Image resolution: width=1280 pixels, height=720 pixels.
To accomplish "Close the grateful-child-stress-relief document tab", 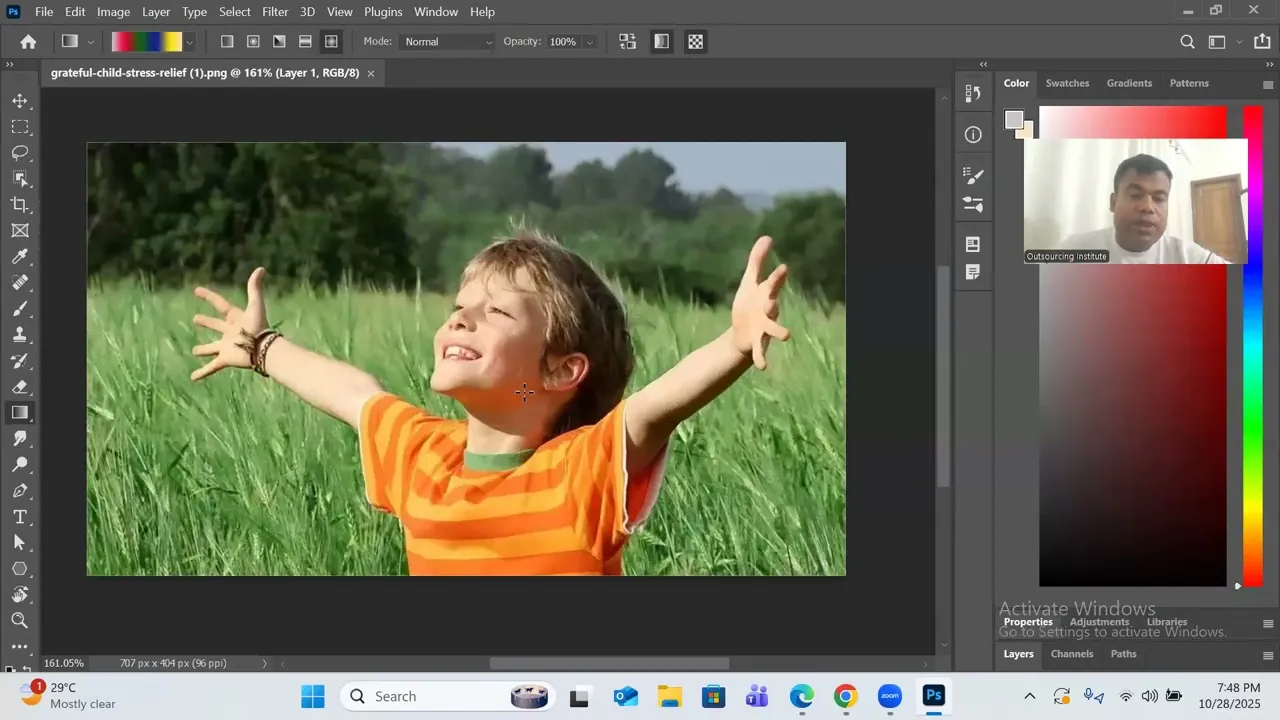I will pyautogui.click(x=371, y=73).
